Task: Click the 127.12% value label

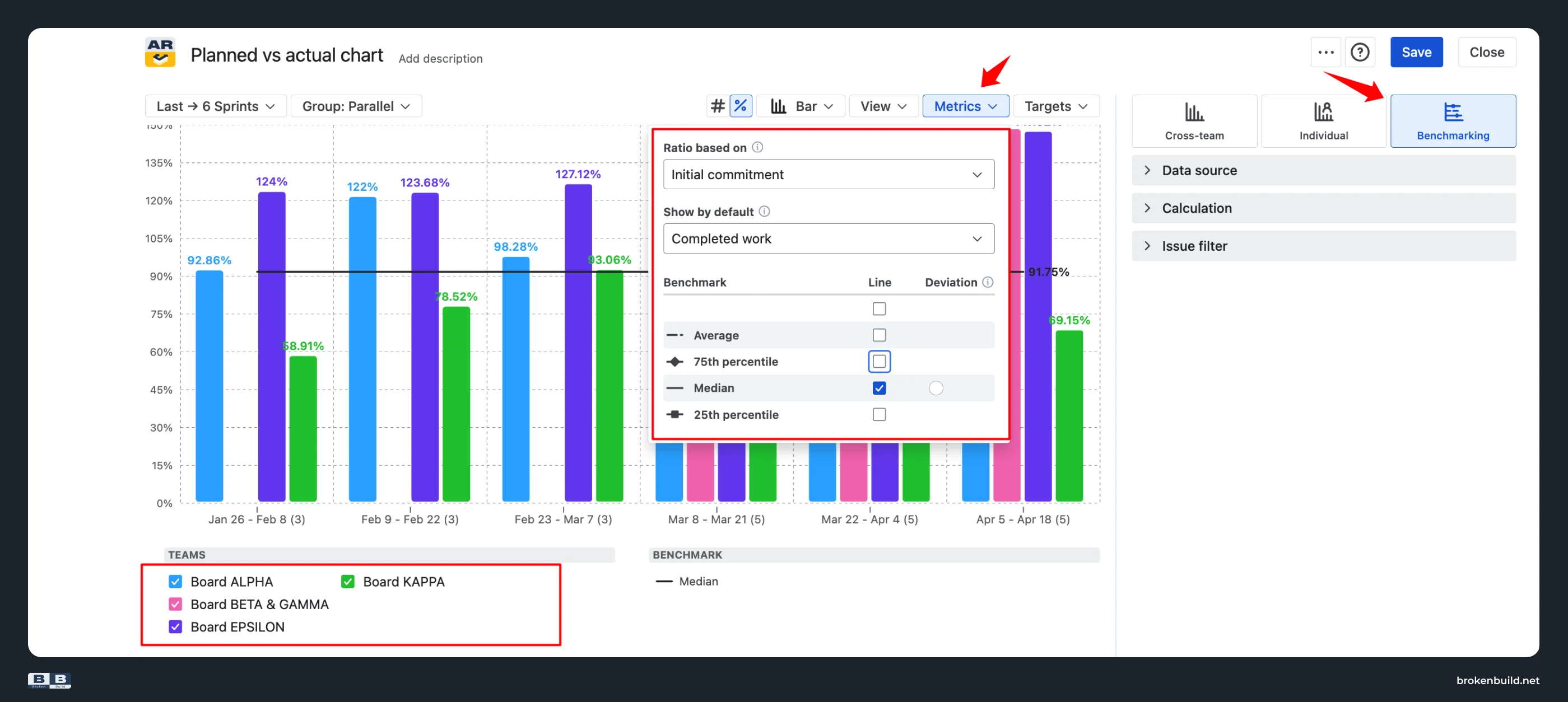Action: [x=578, y=174]
